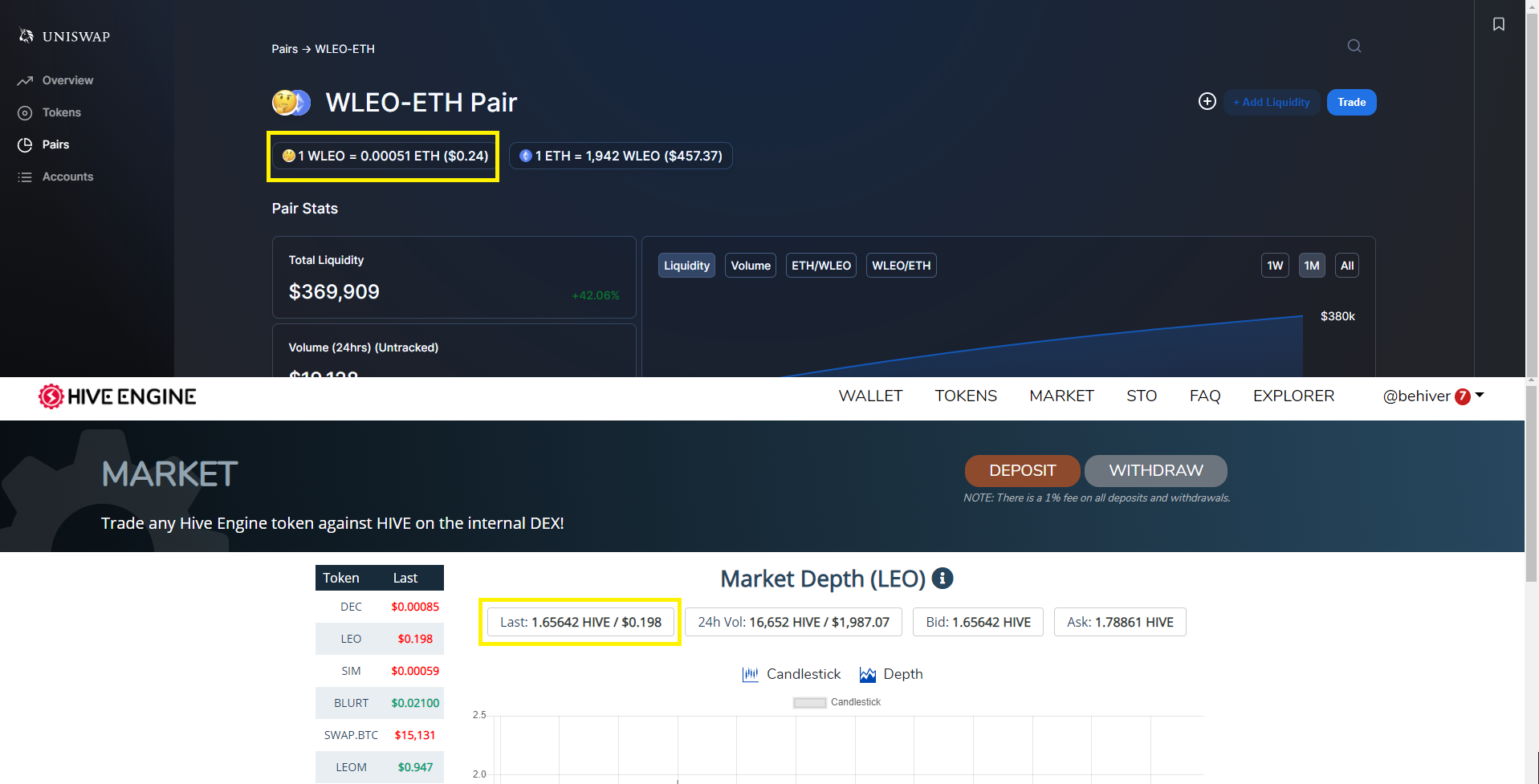Open EXPLORER in Hive Engine navigation

point(1293,396)
